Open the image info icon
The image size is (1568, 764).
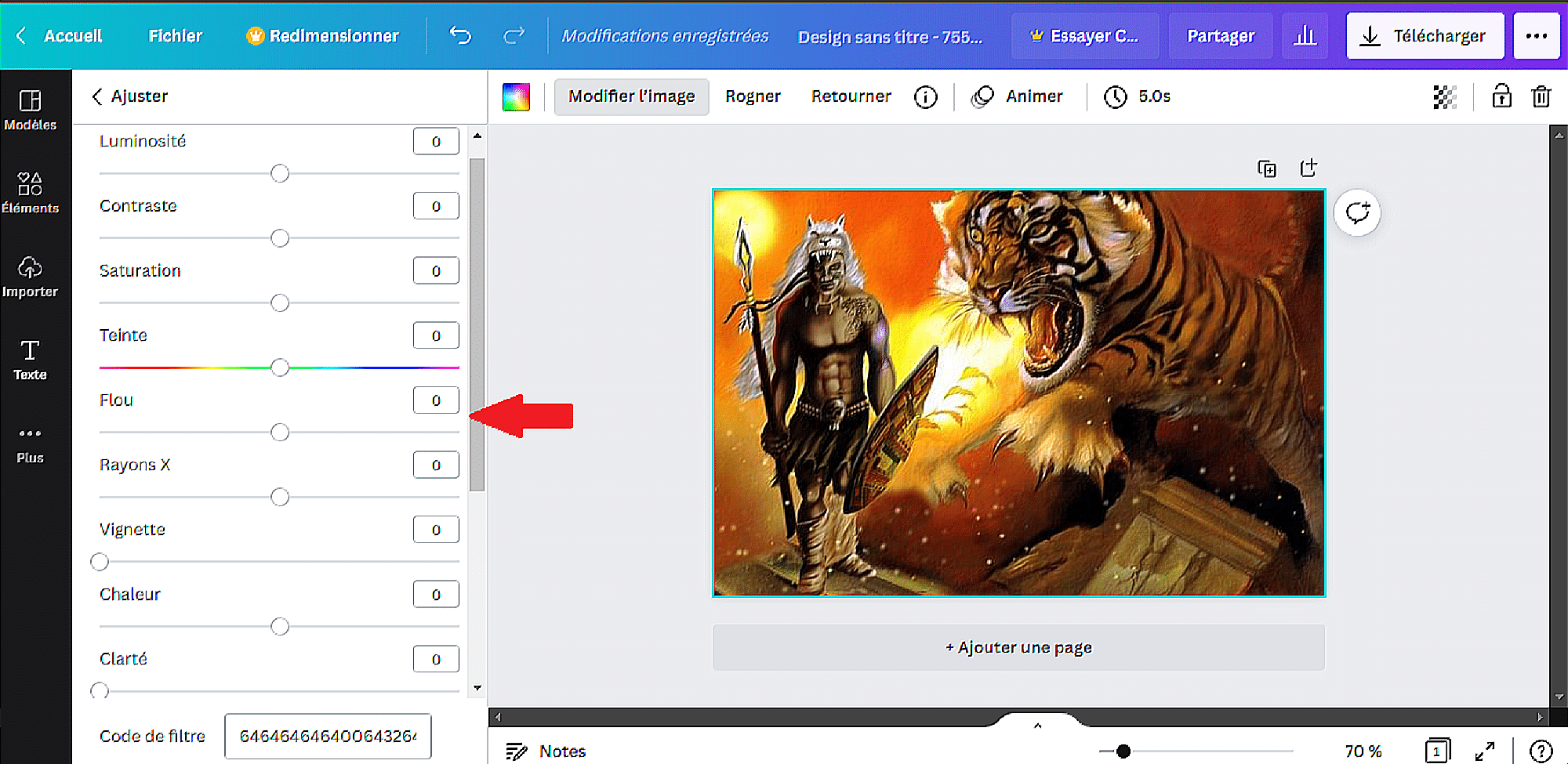click(x=926, y=96)
